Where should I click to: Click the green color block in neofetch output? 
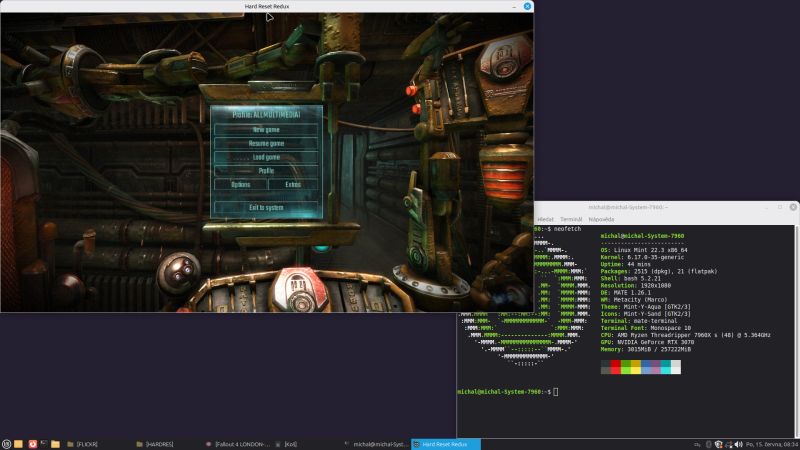click(x=626, y=367)
